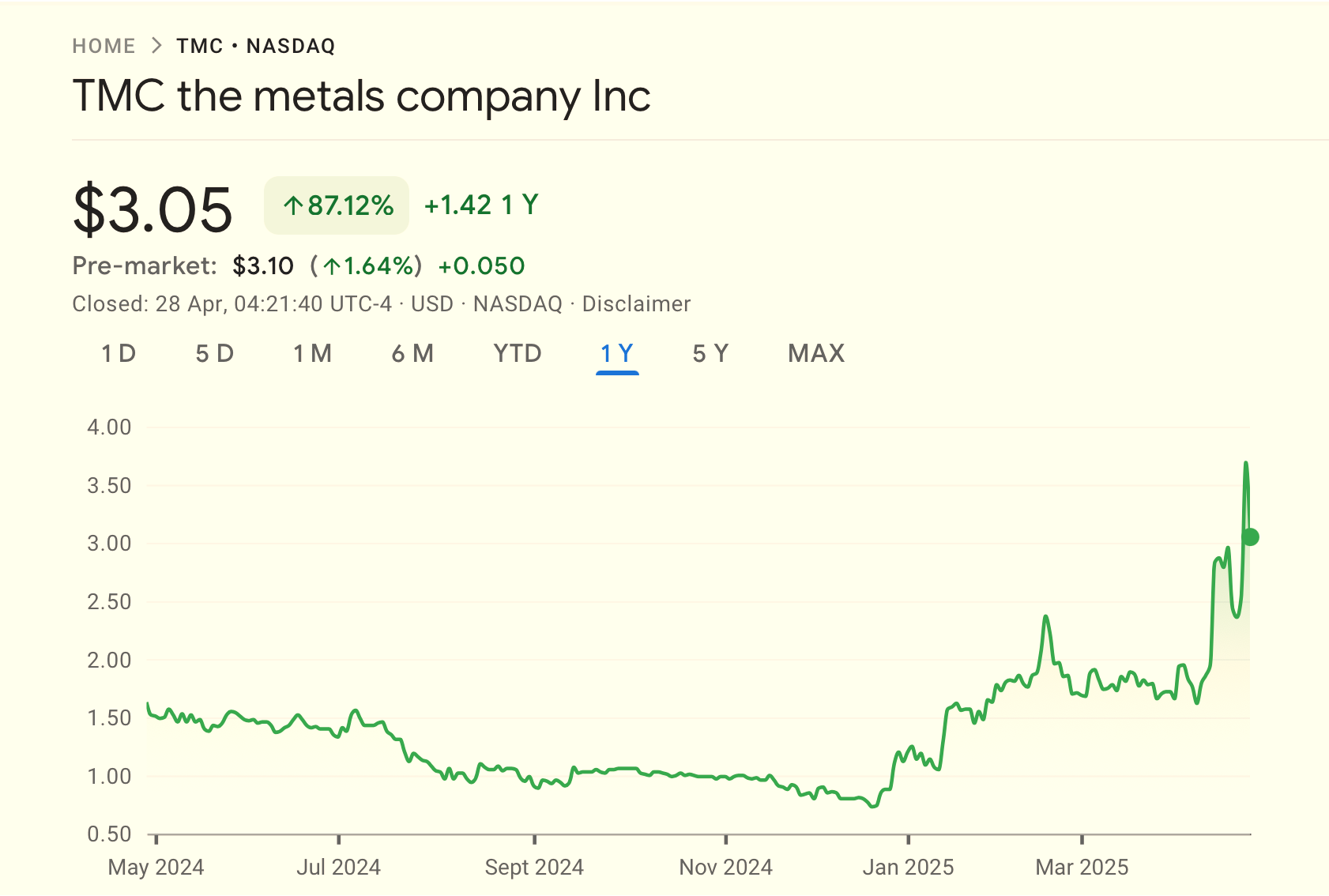
Task: Show the YTD chart range
Action: click(518, 353)
